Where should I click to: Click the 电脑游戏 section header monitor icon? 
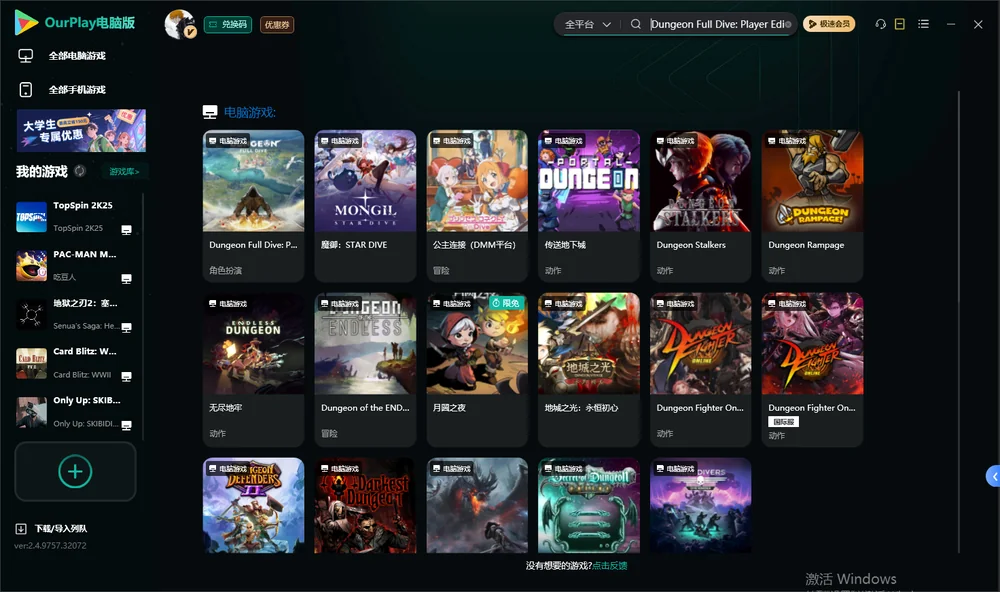(x=210, y=112)
